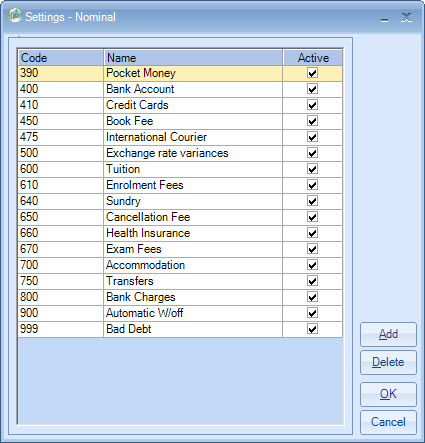Select code cell 475
Viewport: 425px width, 443px height.
click(x=61, y=137)
